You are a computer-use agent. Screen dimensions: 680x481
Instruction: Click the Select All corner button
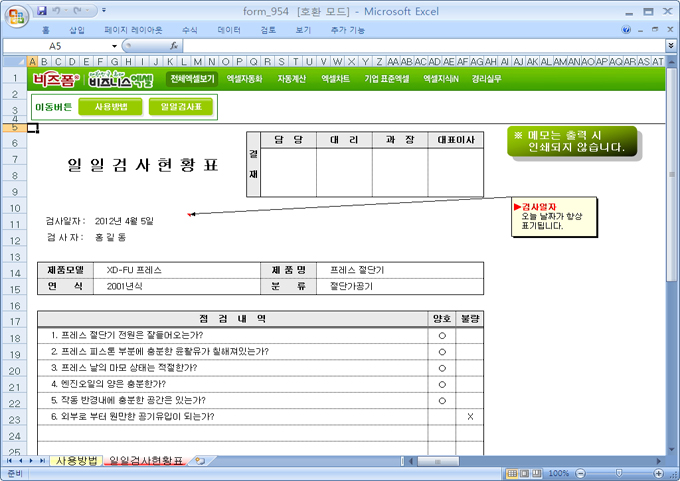[15, 61]
